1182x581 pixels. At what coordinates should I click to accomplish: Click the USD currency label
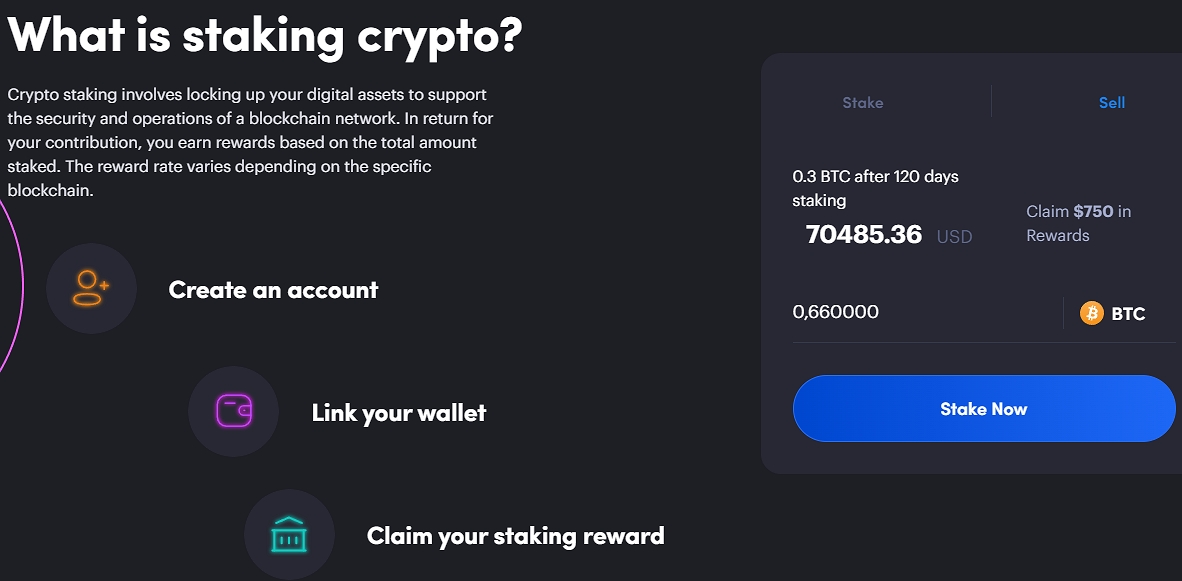pos(954,237)
